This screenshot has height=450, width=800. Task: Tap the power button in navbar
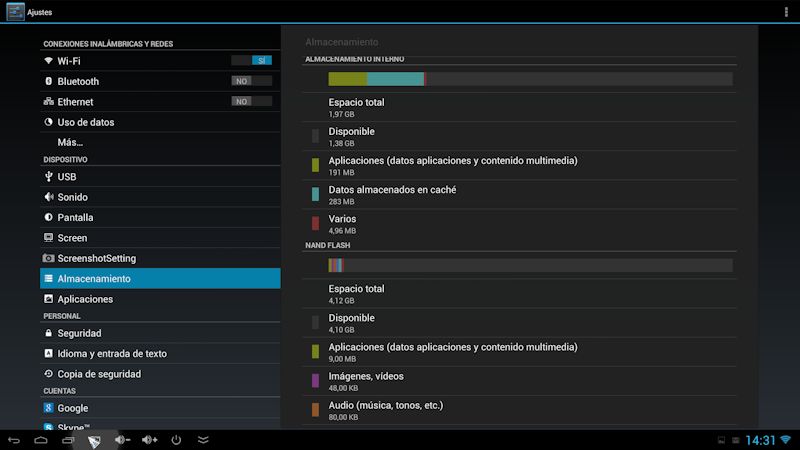coord(176,440)
